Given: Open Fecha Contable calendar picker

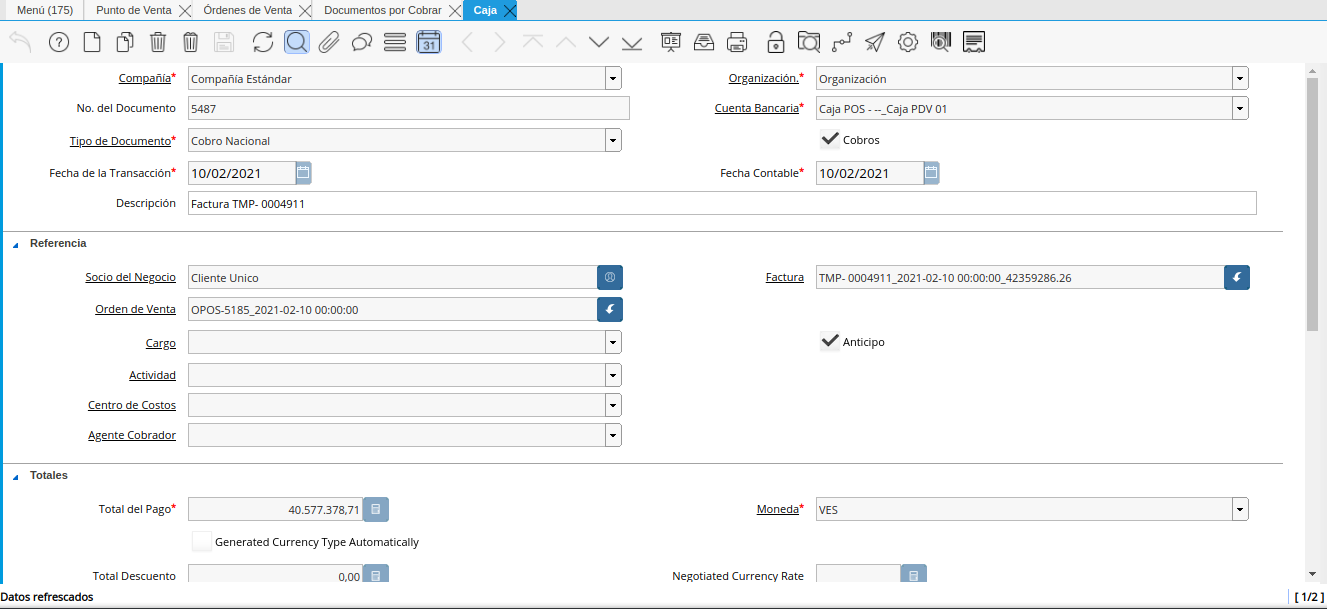Looking at the screenshot, I should pos(931,173).
